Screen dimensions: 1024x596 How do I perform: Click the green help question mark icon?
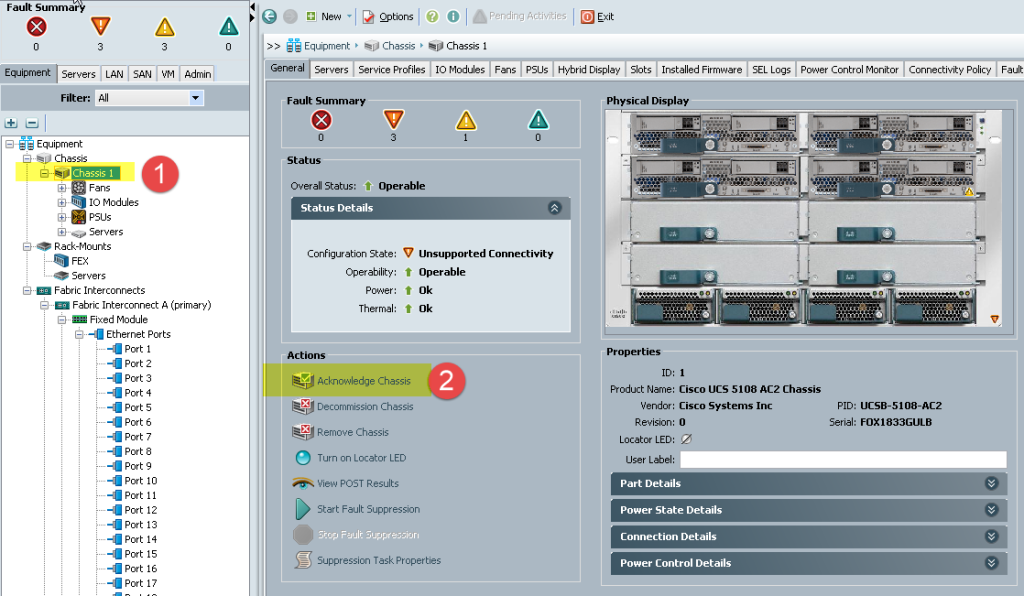(x=432, y=16)
